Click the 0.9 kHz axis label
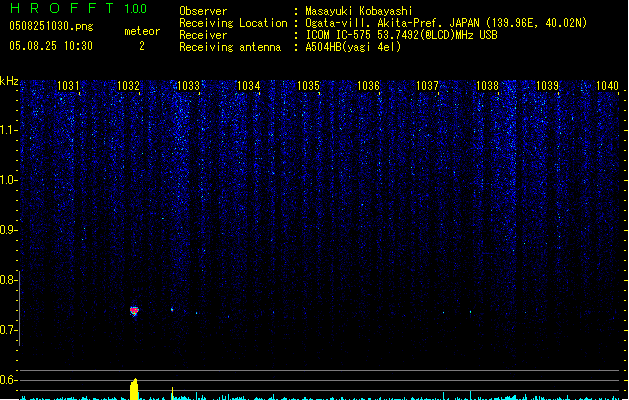The image size is (629, 400). click(8, 230)
